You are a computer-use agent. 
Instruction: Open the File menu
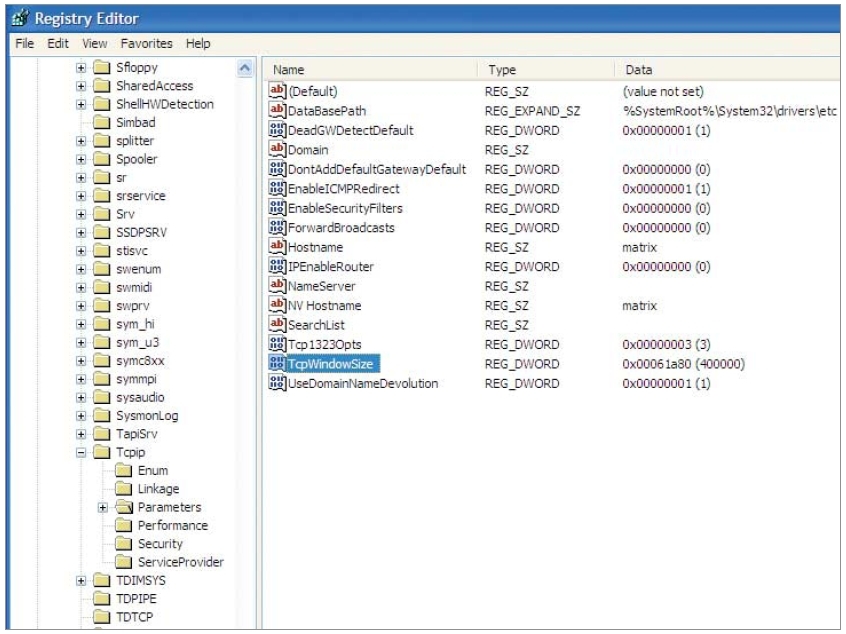(24, 43)
